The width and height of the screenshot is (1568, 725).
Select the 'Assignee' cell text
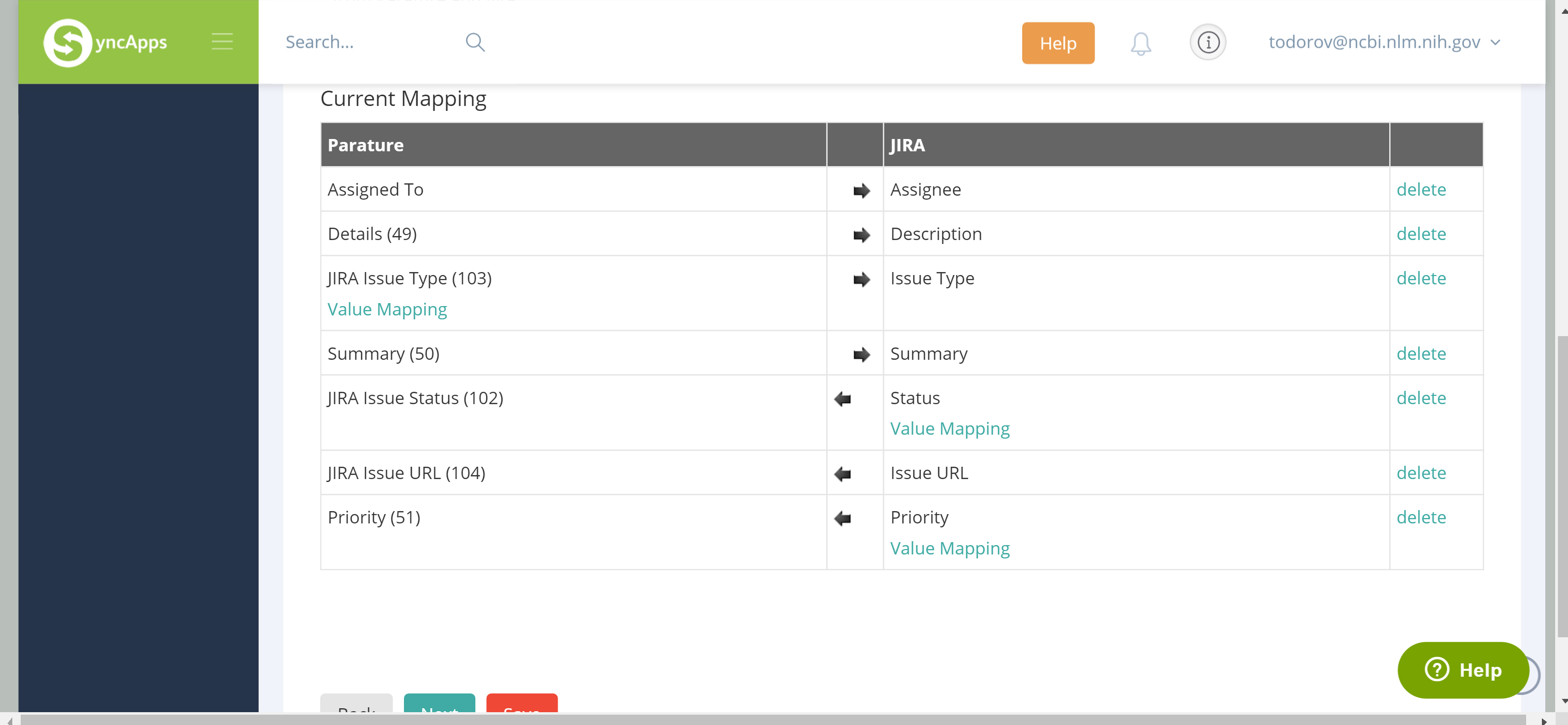click(x=925, y=190)
